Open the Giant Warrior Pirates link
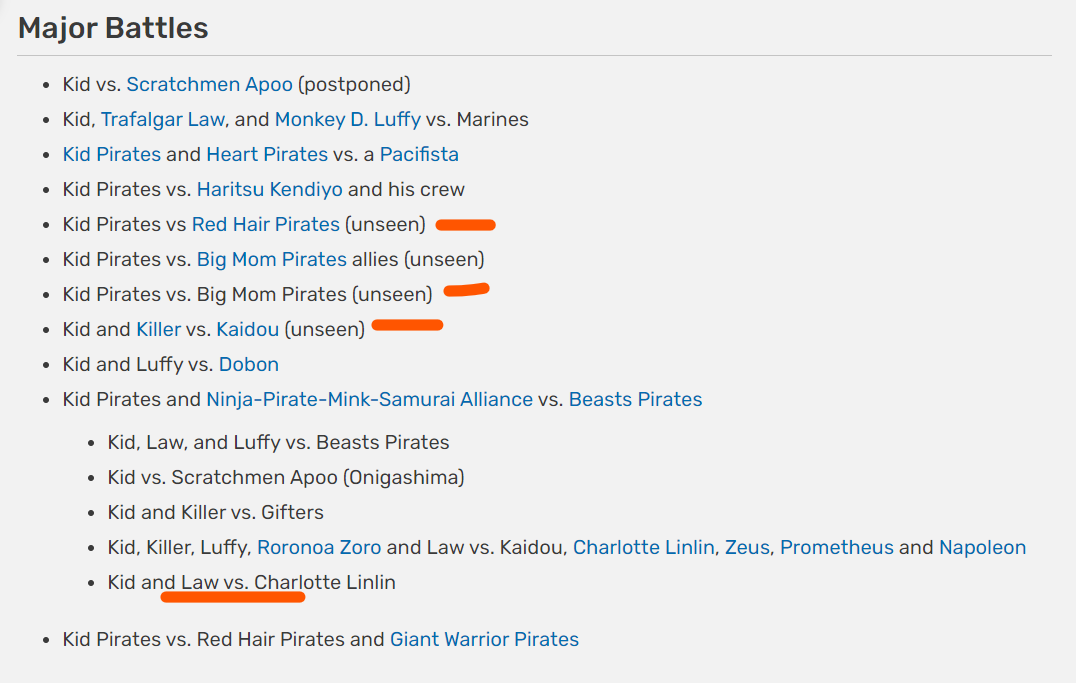The width and height of the screenshot is (1076, 683). pos(484,640)
